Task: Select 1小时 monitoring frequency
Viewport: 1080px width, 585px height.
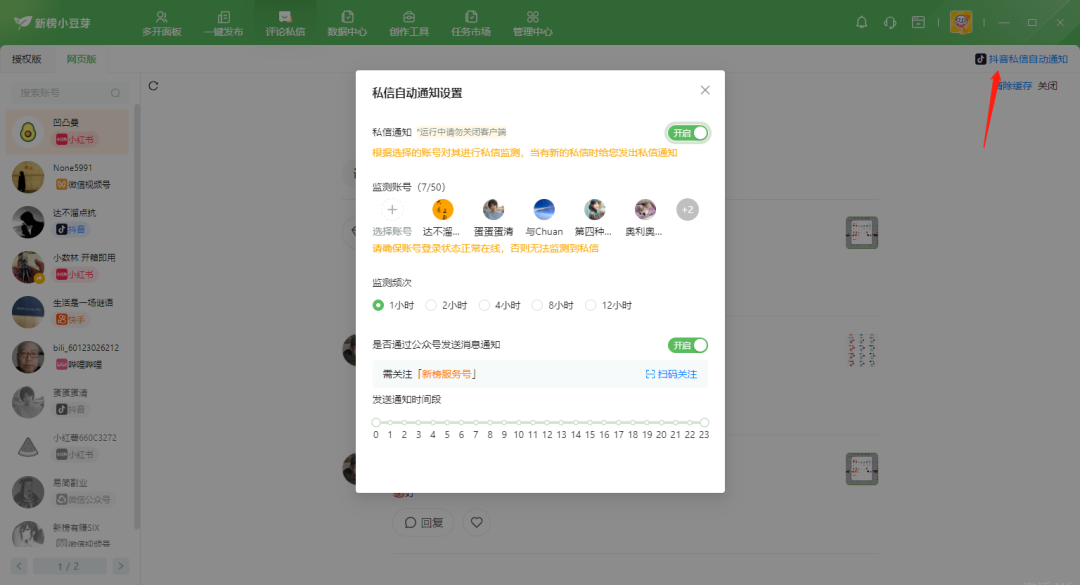Action: coord(393,305)
